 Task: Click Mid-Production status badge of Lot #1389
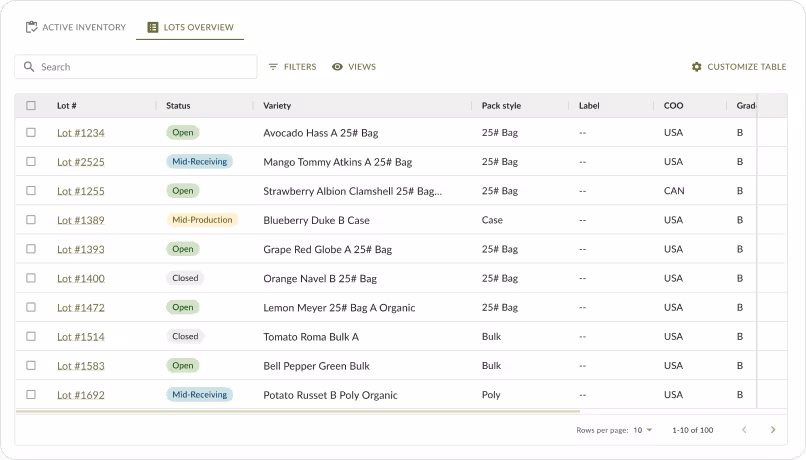202,220
